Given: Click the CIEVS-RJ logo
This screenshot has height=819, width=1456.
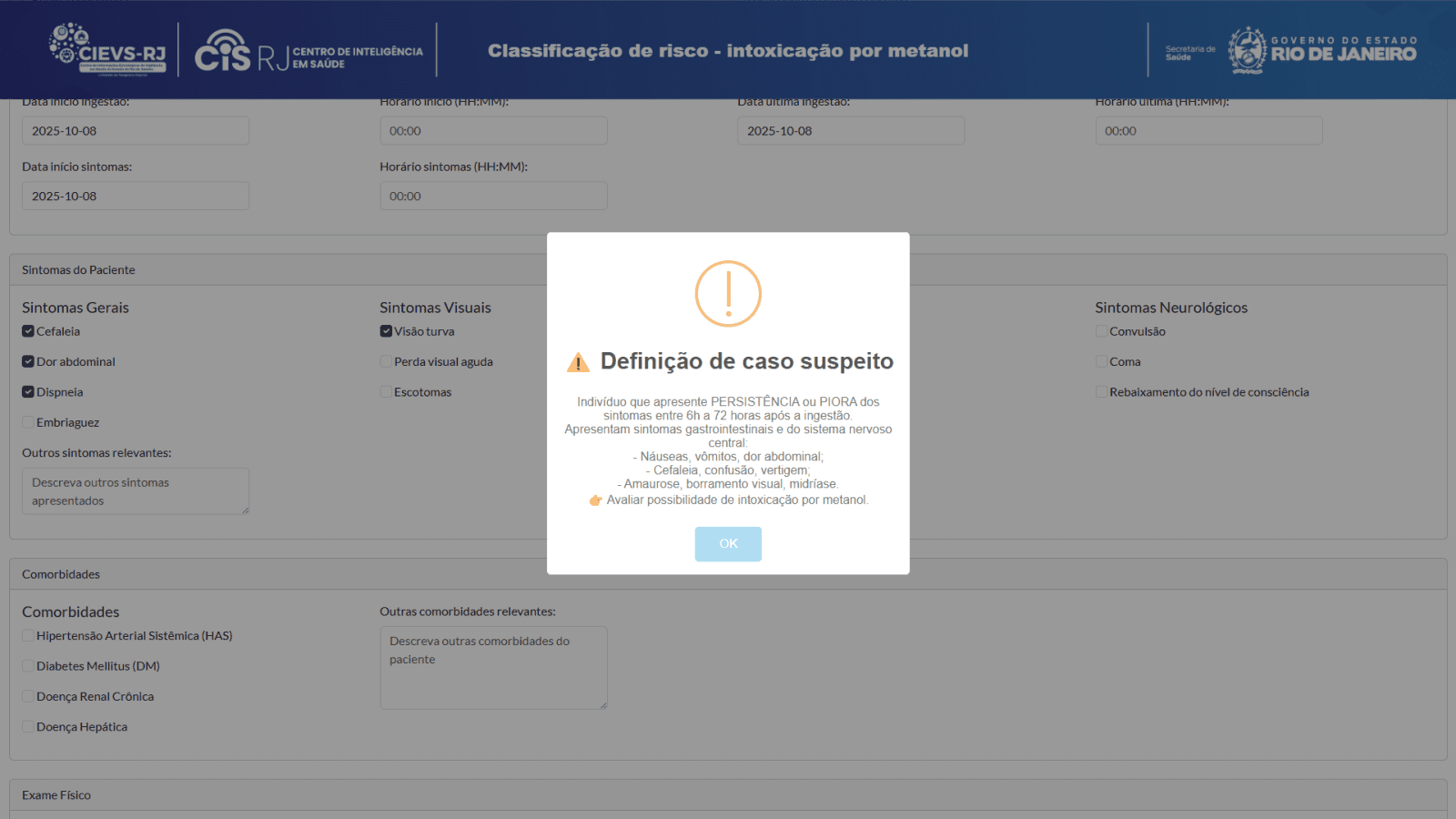Looking at the screenshot, I should pyautogui.click(x=107, y=48).
